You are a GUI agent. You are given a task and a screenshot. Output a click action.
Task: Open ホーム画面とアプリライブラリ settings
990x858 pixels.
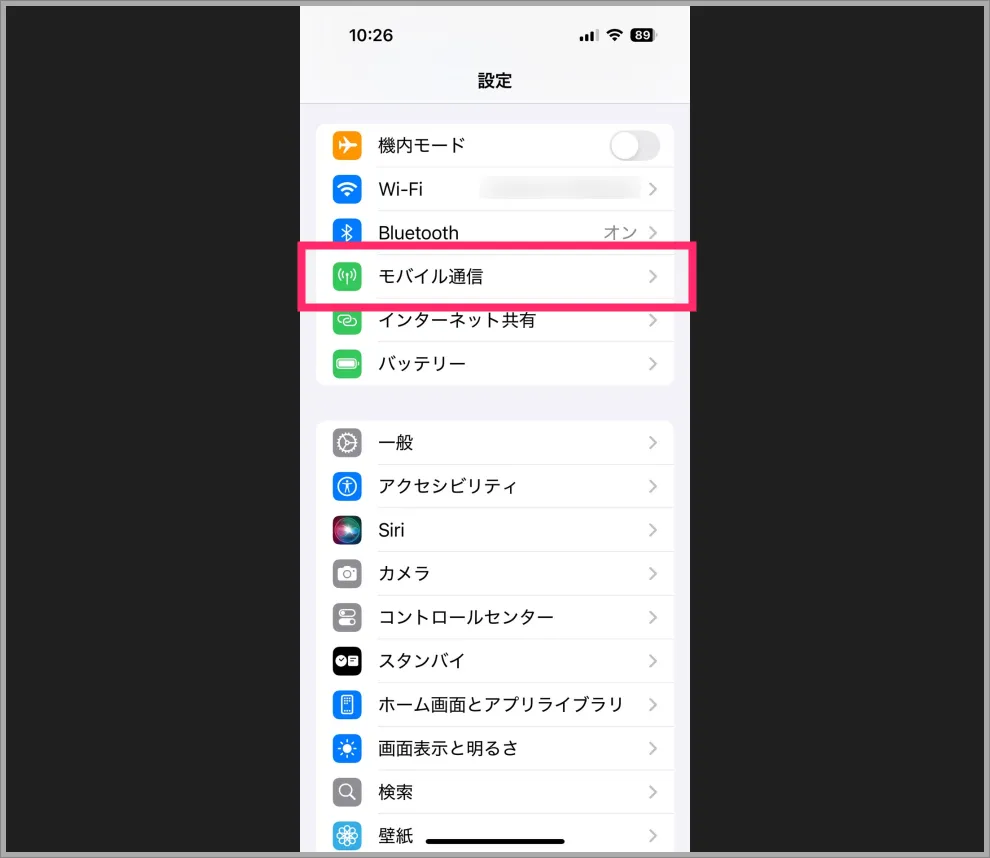pos(495,705)
